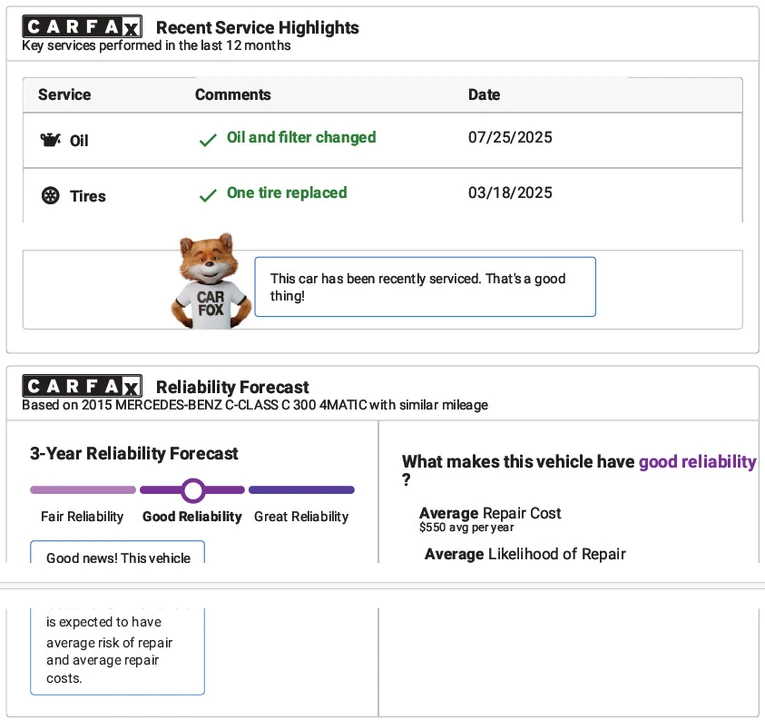
Task: Click 'One tire replaced' text
Action: click(287, 193)
